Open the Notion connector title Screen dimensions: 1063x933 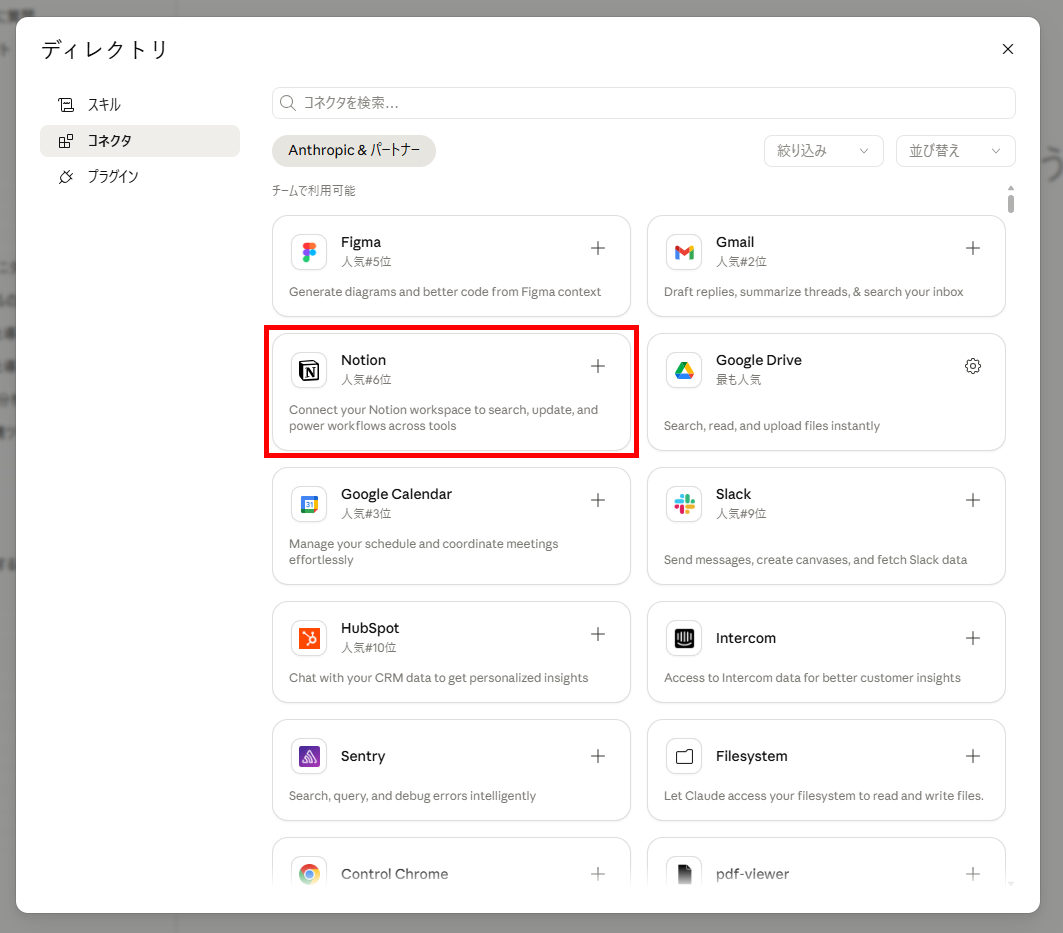click(x=363, y=360)
